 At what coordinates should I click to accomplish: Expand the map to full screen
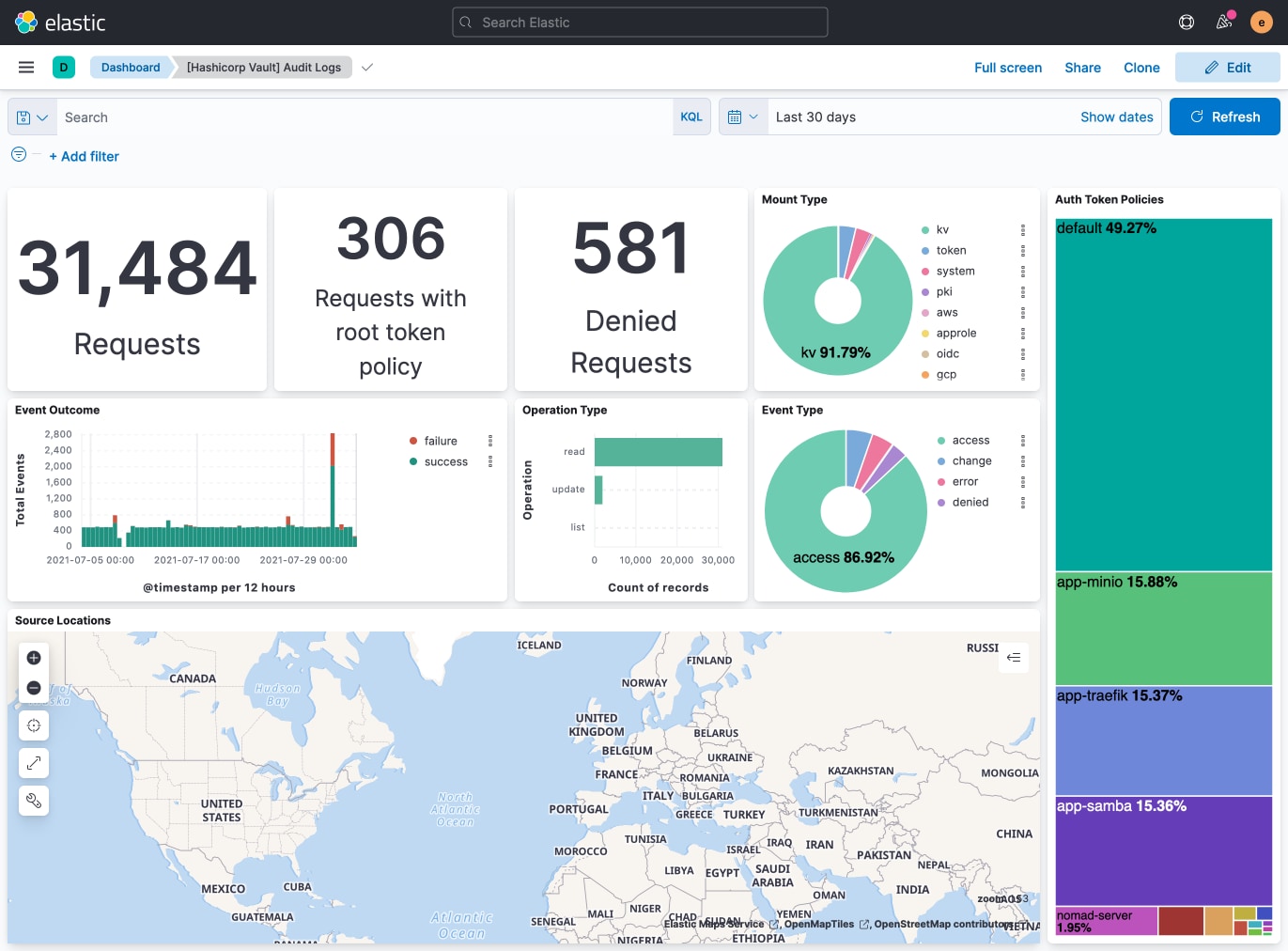pyautogui.click(x=34, y=763)
